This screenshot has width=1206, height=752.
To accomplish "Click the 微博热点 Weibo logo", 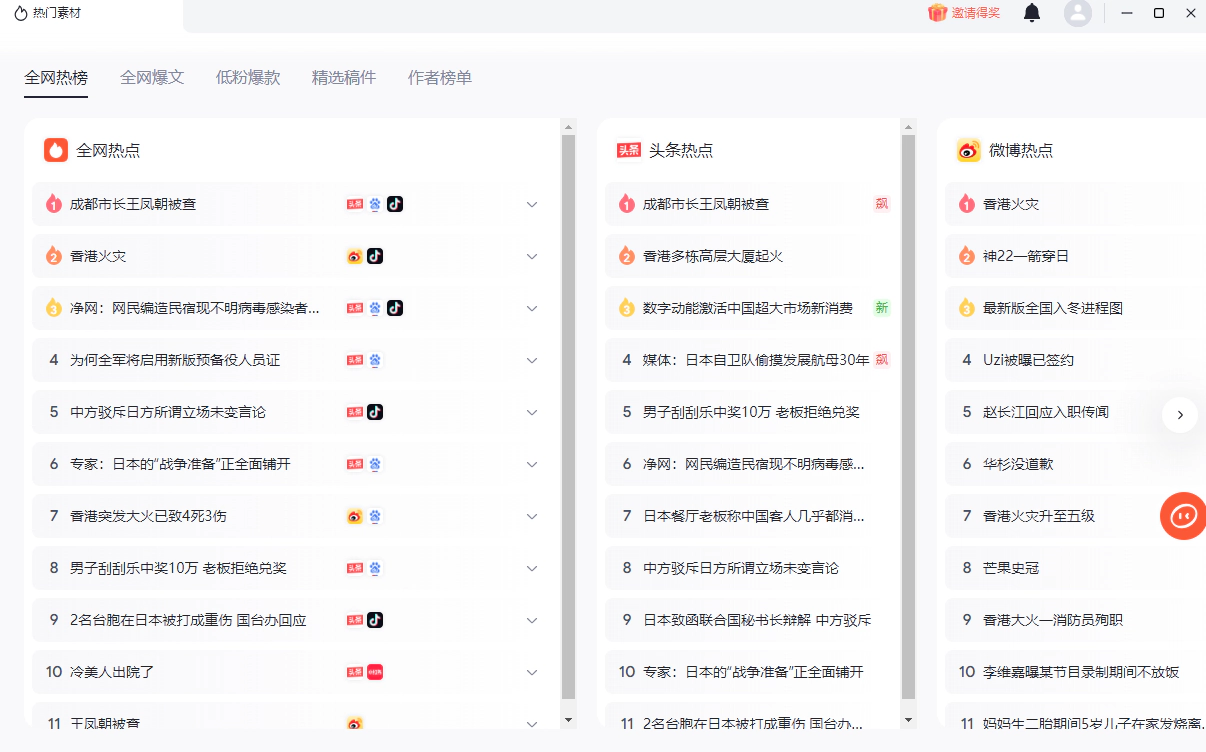I will click(968, 150).
